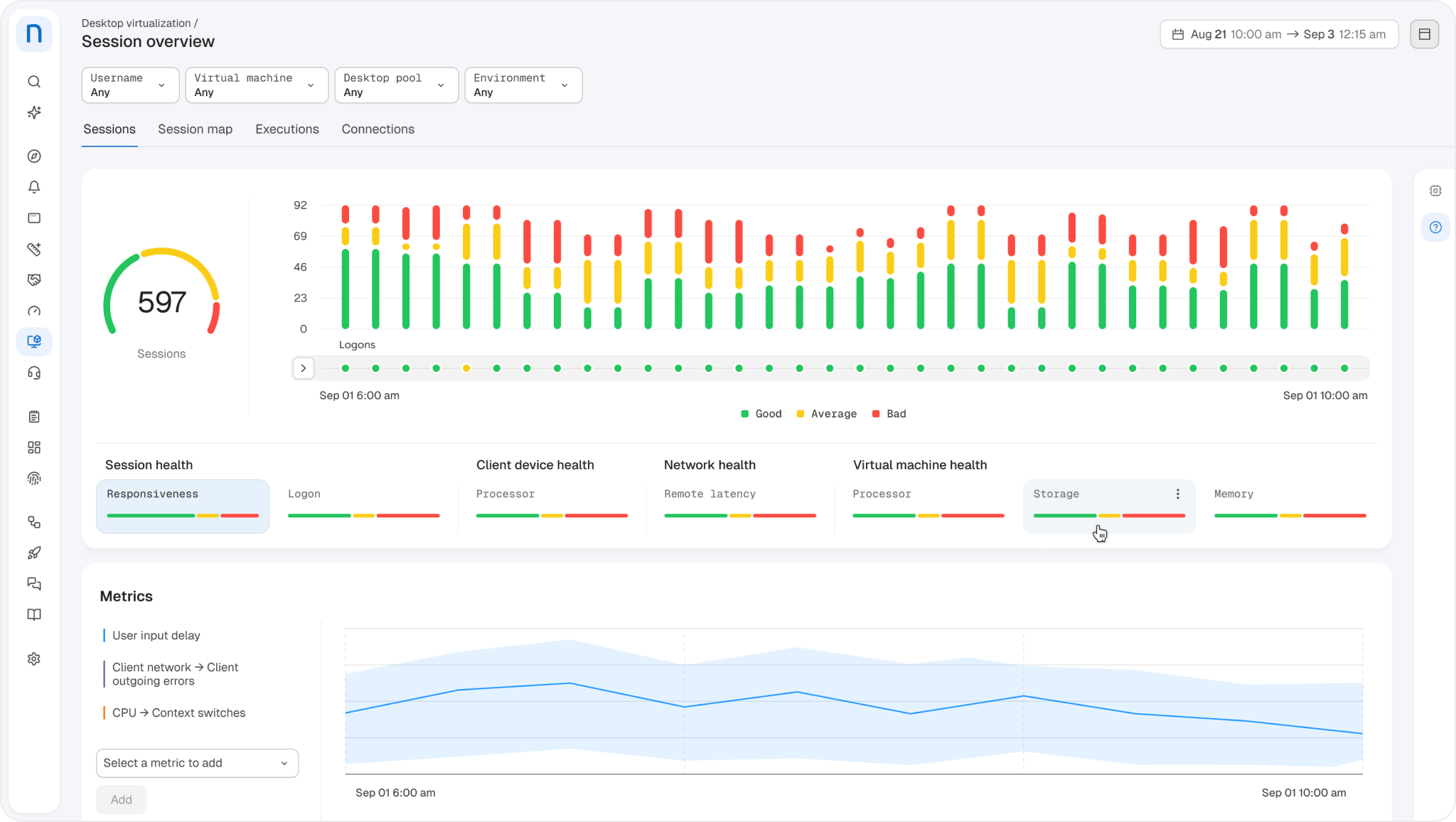The height and width of the screenshot is (822, 1456).
Task: Select the Remote latency health card
Action: [x=740, y=506]
